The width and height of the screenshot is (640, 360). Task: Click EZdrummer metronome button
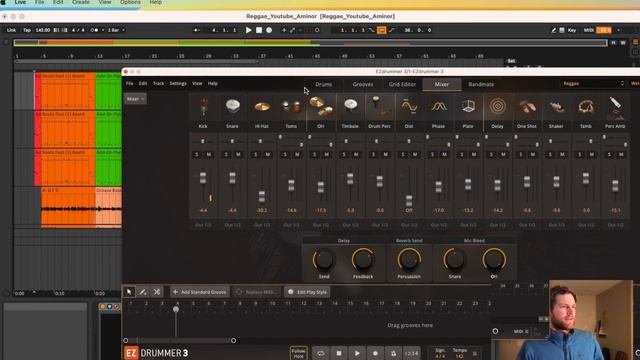pos(393,353)
